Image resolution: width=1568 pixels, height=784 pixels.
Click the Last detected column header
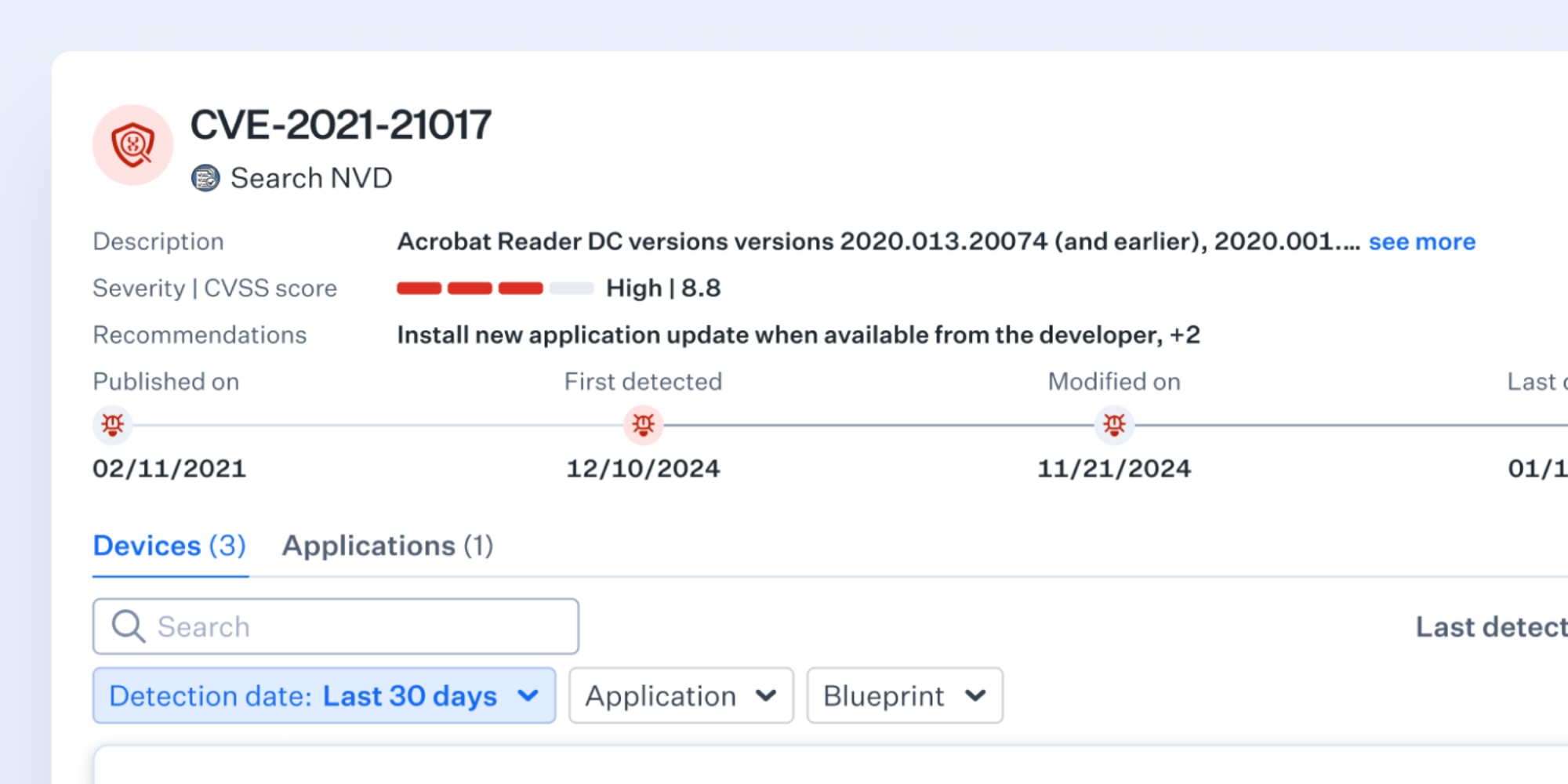click(x=1490, y=626)
